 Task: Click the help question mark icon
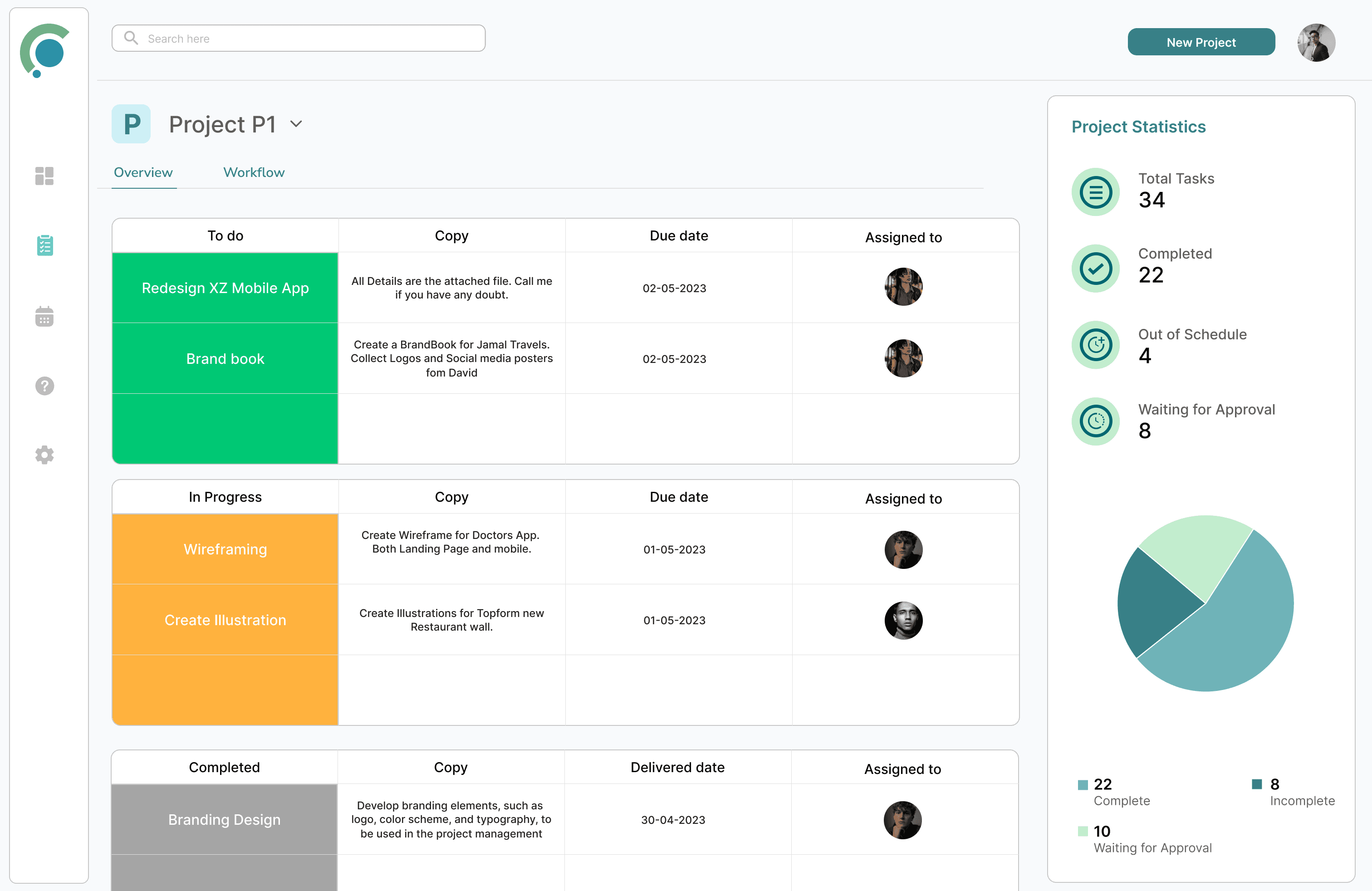pyautogui.click(x=44, y=386)
